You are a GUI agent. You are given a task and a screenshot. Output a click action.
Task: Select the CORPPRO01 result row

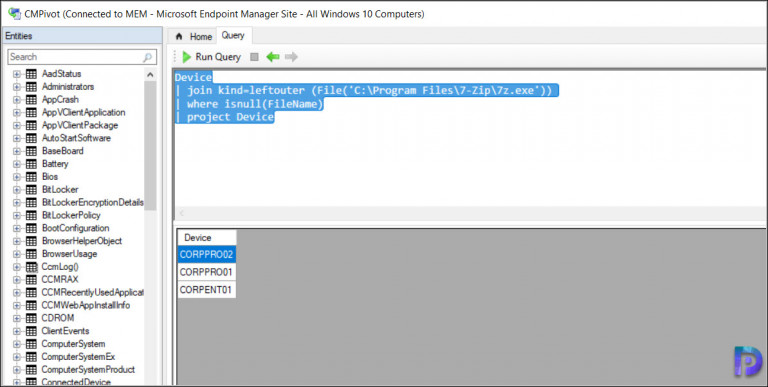point(206,272)
